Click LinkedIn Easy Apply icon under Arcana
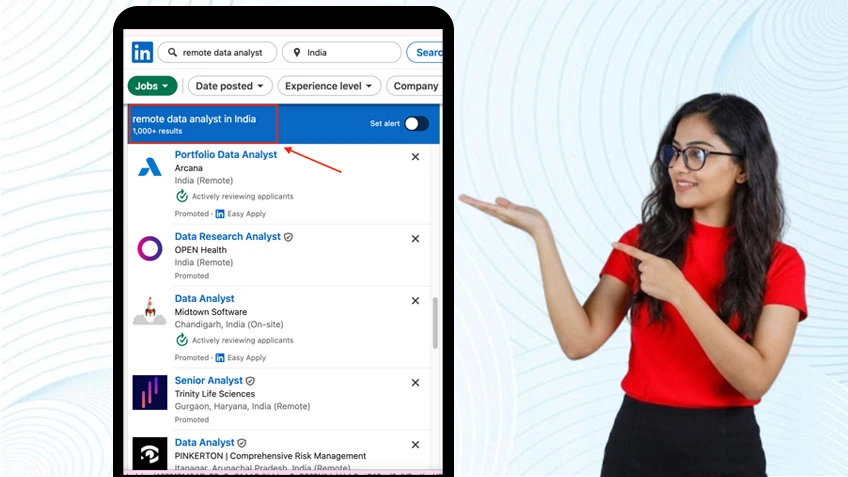 (x=220, y=214)
